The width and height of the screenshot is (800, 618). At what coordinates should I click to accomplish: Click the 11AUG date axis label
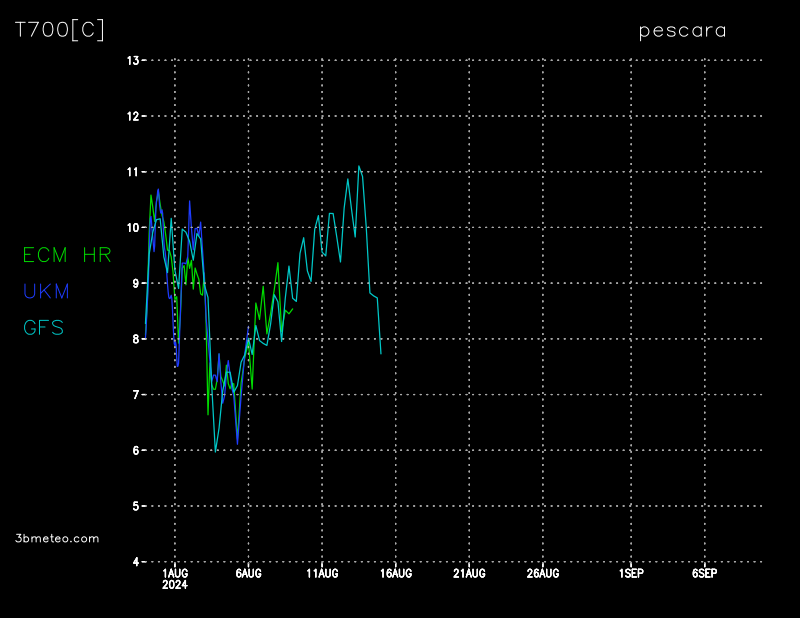click(x=322, y=574)
